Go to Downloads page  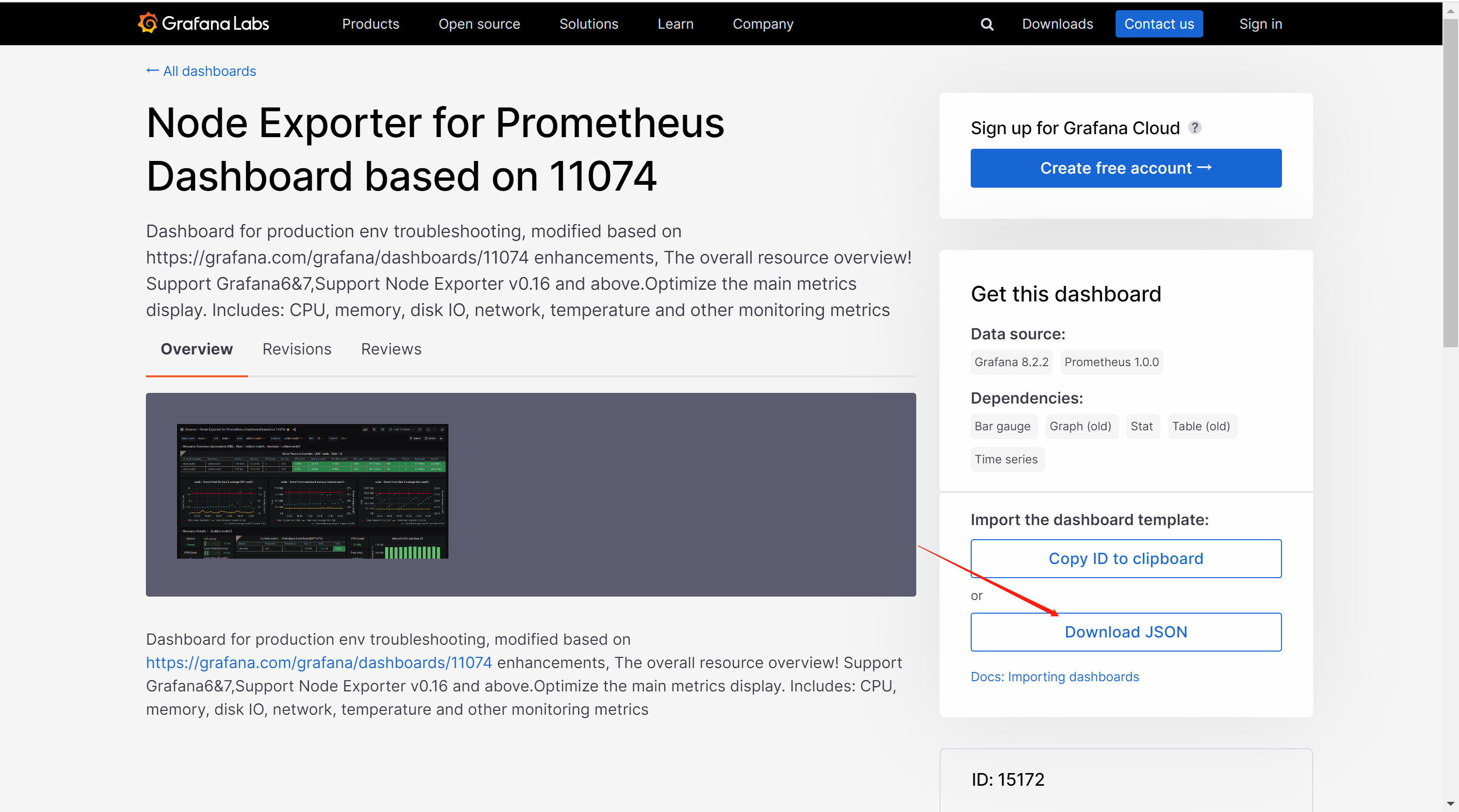1057,24
